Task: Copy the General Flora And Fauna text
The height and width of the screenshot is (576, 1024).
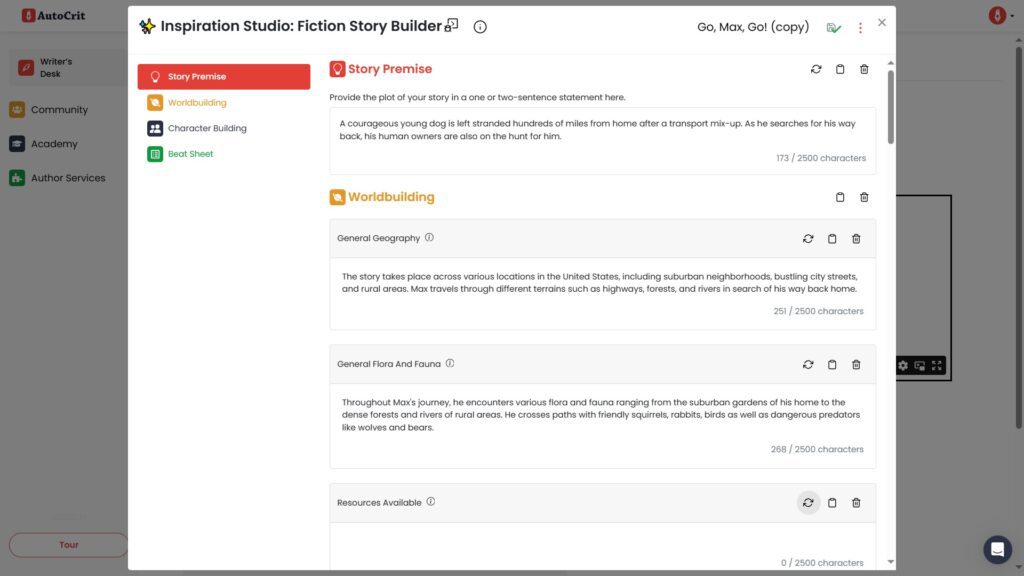Action: pyautogui.click(x=832, y=364)
